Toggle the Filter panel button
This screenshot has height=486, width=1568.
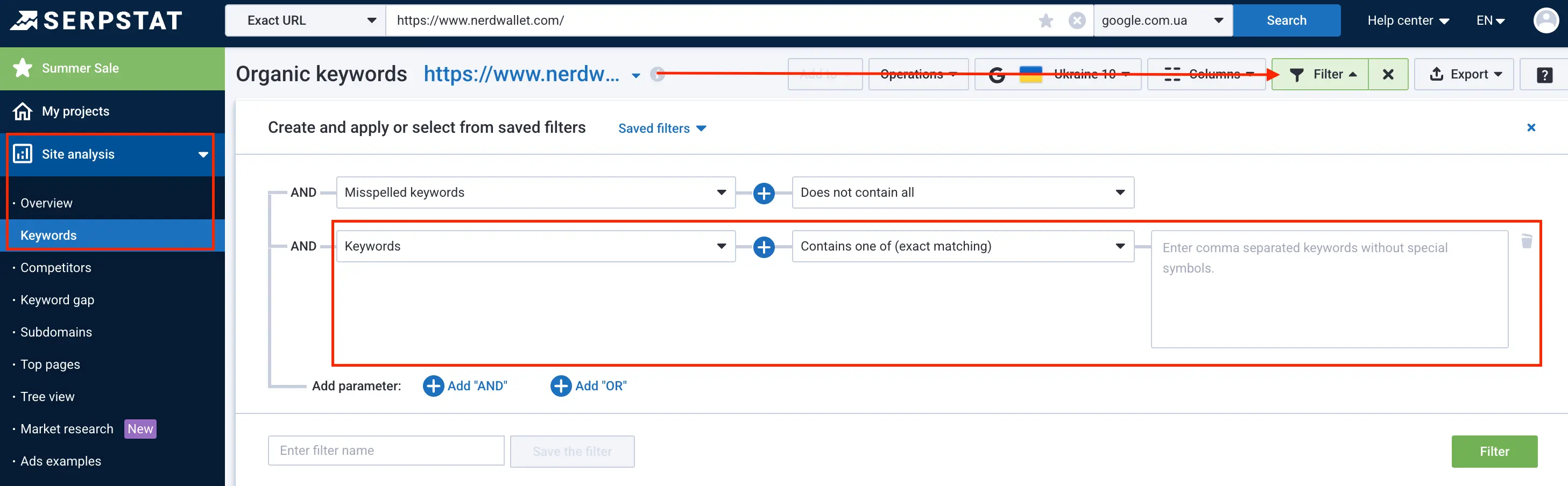click(x=1319, y=74)
